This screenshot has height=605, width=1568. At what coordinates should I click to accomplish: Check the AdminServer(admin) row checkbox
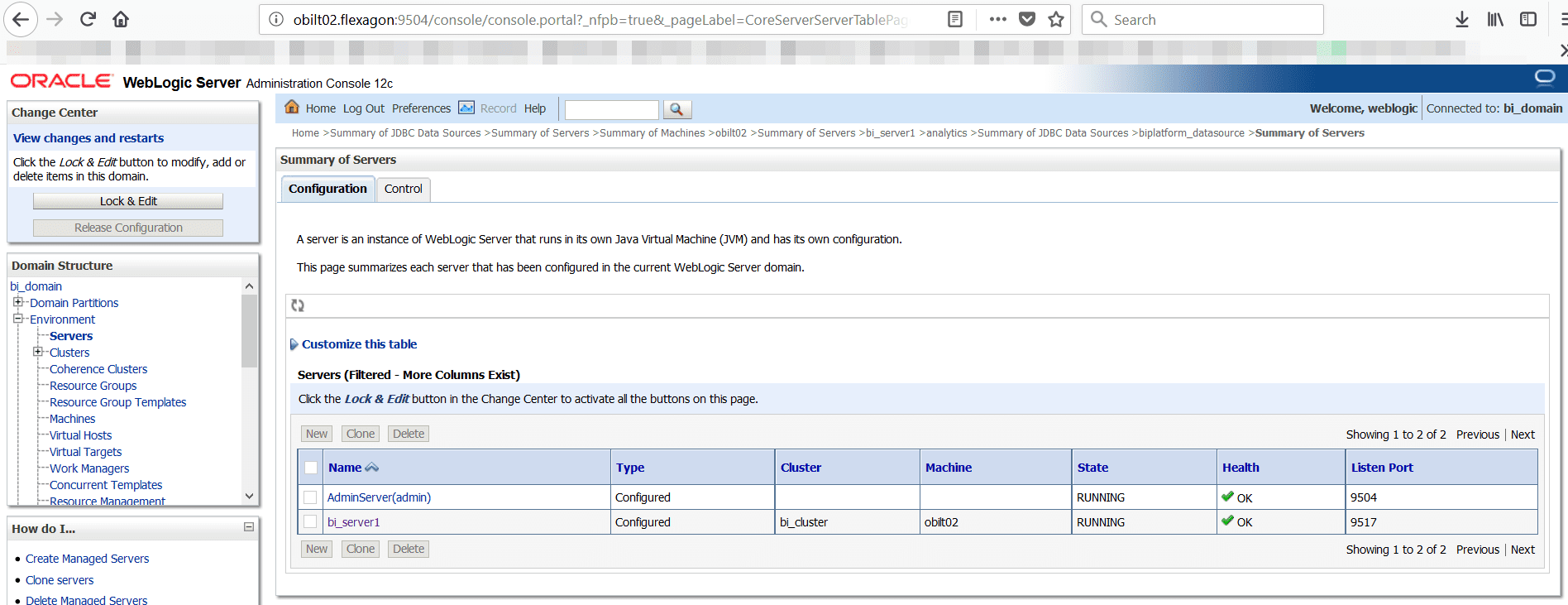310,497
